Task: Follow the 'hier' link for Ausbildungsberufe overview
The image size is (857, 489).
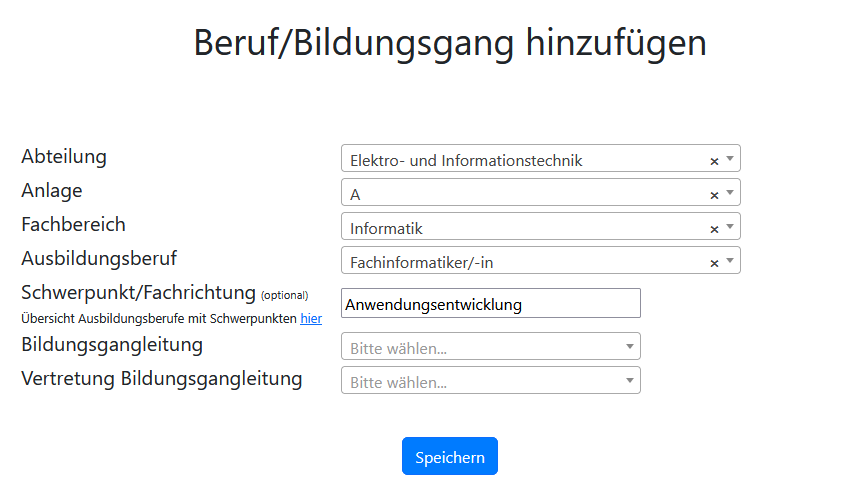Action: pos(311,319)
